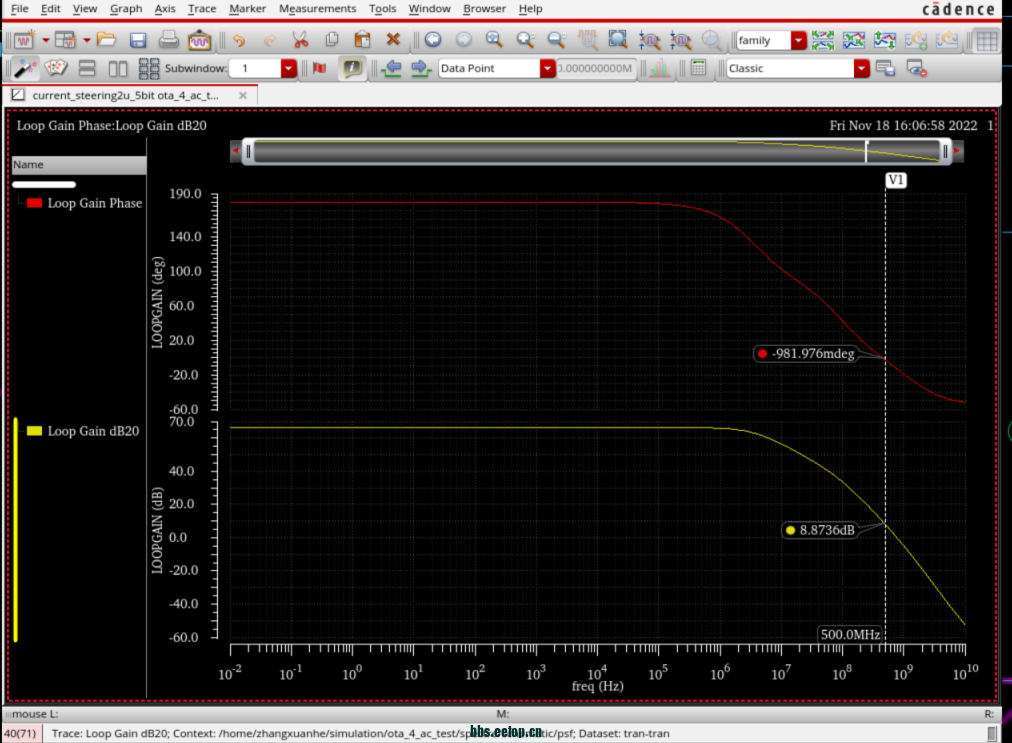Open the Data Point dropdown
The width and height of the screenshot is (1012, 743).
click(547, 68)
